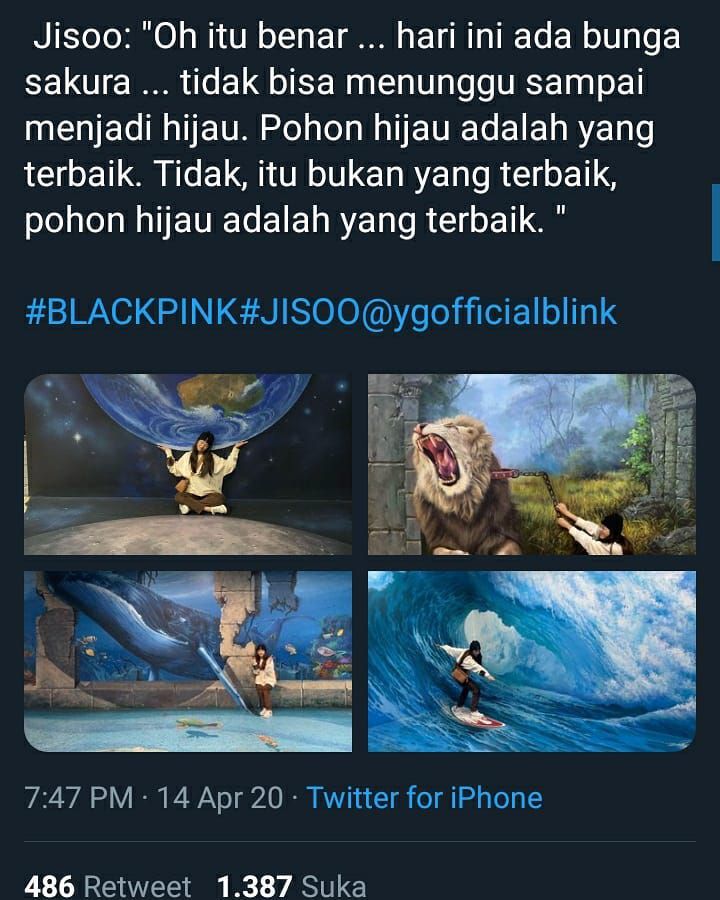Viewport: 720px width, 900px height.
Task: View the 486 Retweet list
Action: (x=107, y=886)
